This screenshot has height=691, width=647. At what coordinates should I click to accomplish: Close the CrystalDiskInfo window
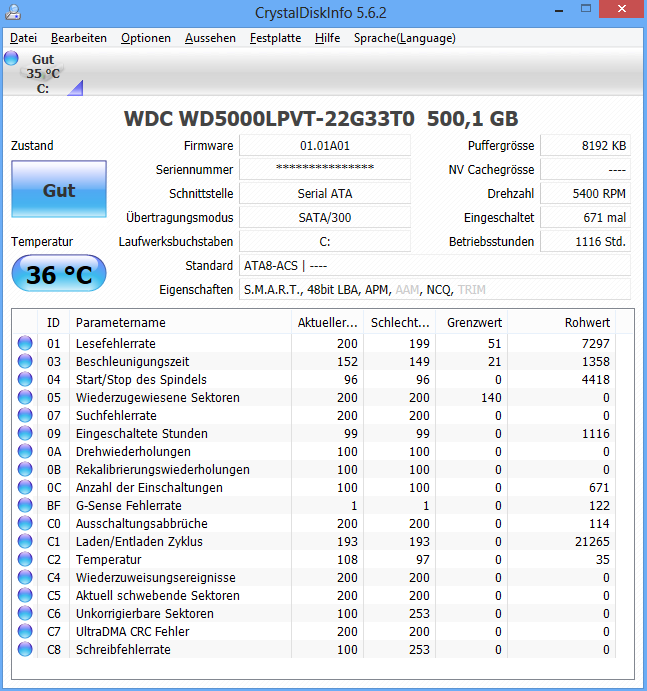coord(622,9)
